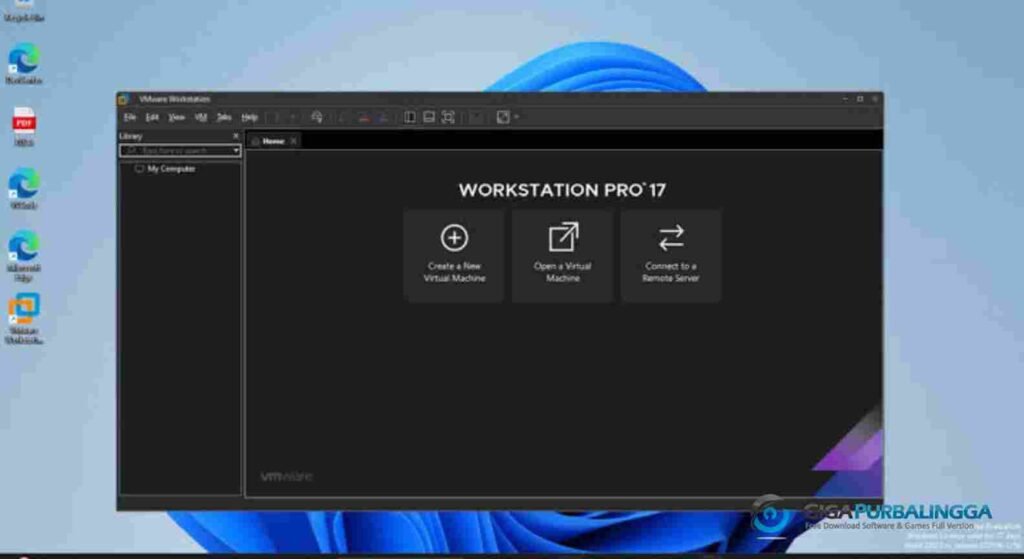The width and height of the screenshot is (1024, 559).
Task: Open the Manage snapshots toolbar icon
Action: pos(383,118)
